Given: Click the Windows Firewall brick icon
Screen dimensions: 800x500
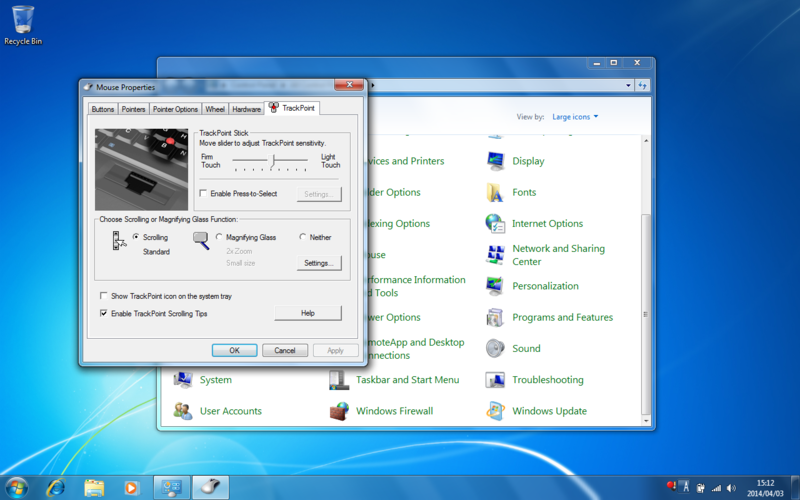Looking at the screenshot, I should [339, 411].
